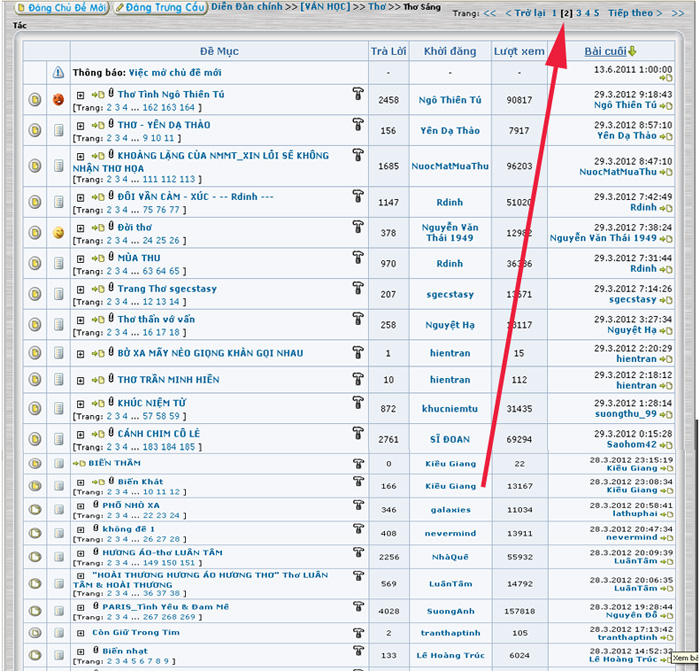Image resolution: width=700 pixels, height=671 pixels.
Task: Open the [VĂN HỌC] breadcrumb link
Action: 325,7
